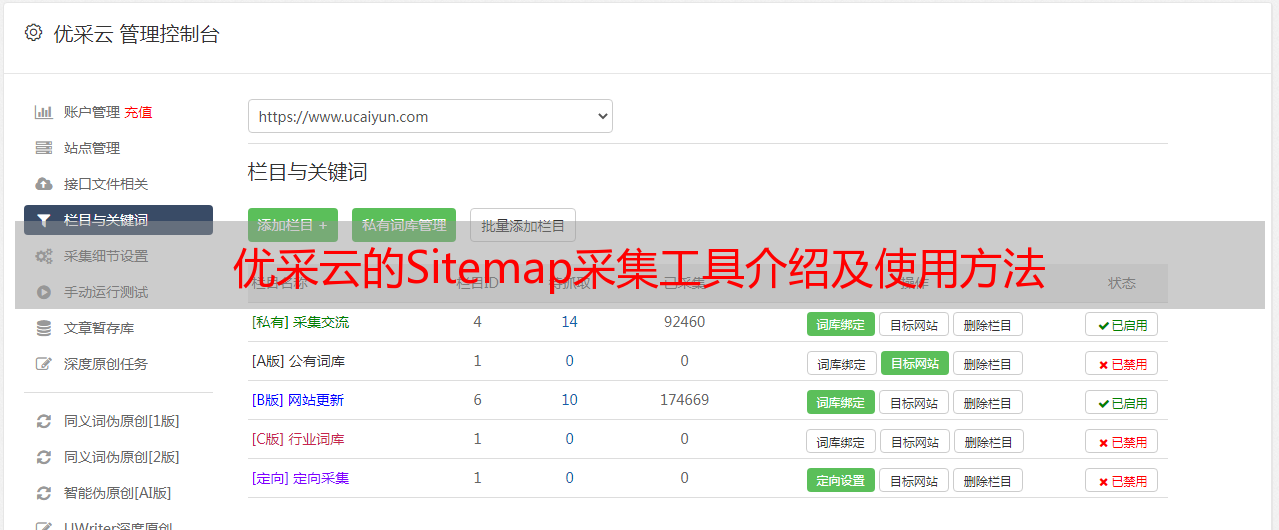Click the bar chart icon for 账户管理
This screenshot has height=530, width=1279.
tap(43, 112)
